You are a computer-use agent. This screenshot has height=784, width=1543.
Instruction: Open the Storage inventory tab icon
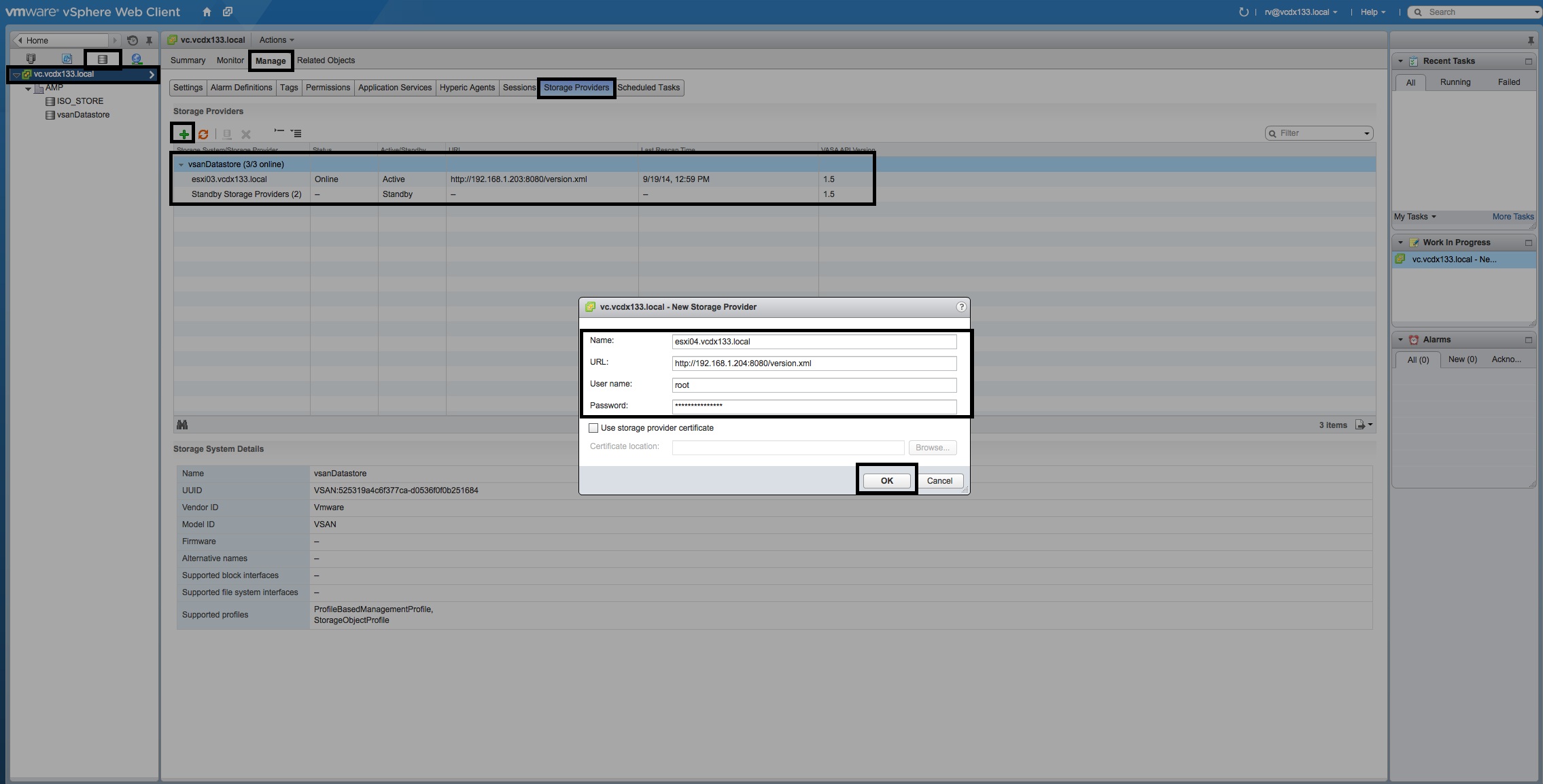coord(103,59)
